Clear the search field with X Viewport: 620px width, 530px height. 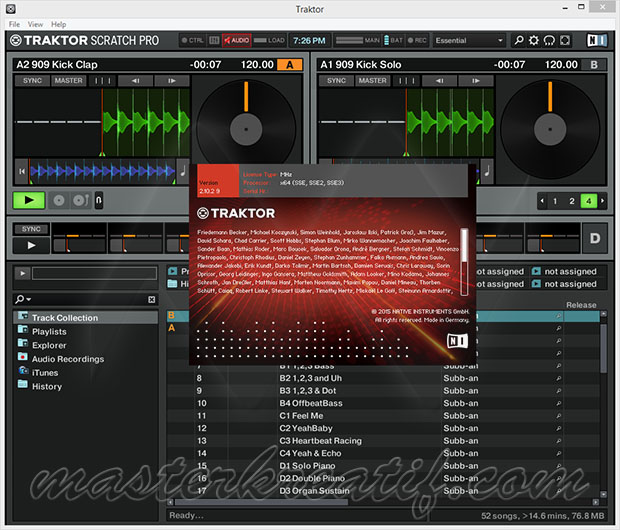click(x=151, y=300)
